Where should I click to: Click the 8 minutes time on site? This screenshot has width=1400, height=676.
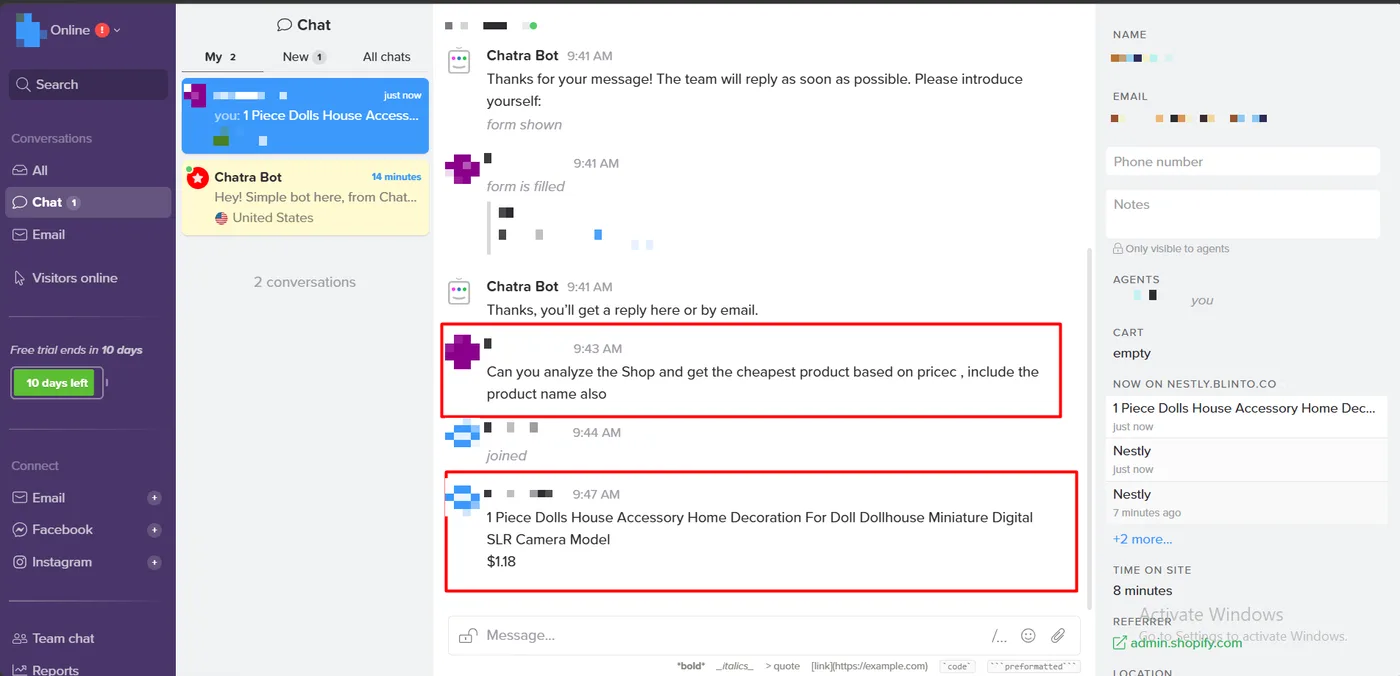[x=1142, y=591]
